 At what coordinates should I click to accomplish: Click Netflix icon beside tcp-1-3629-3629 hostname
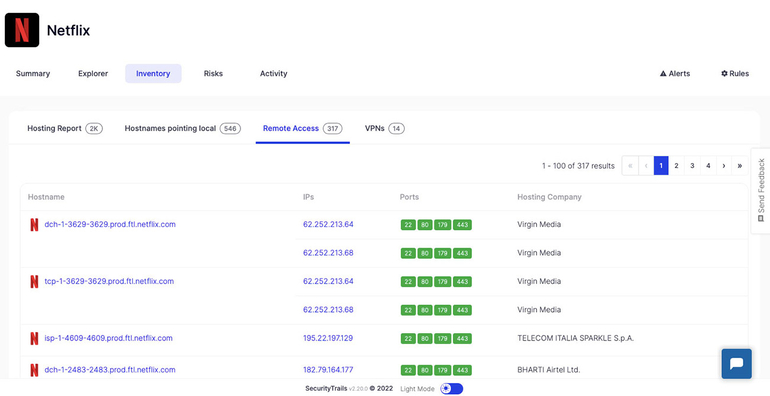34,282
